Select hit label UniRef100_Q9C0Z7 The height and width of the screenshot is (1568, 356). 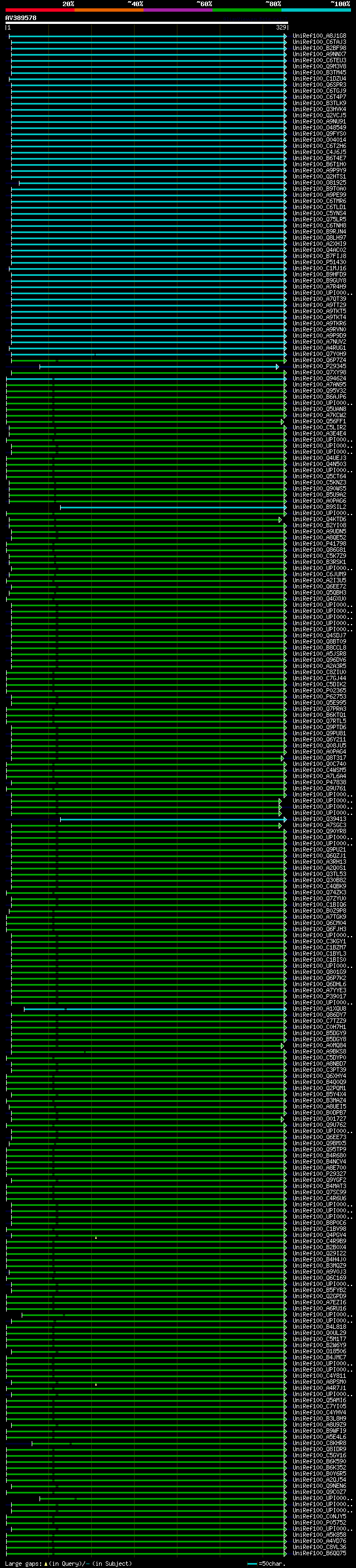[x=319, y=1492]
